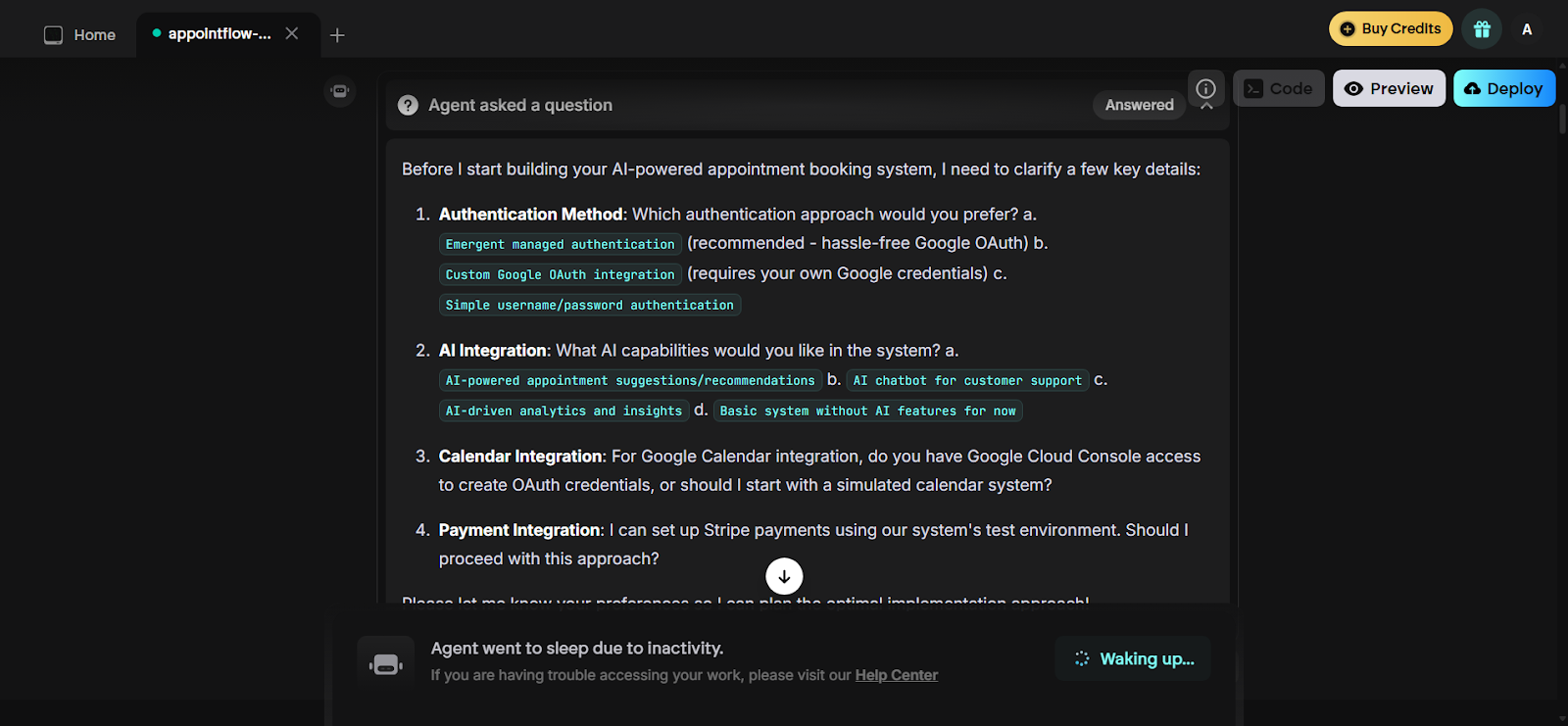Select Basic system without AI features chip
The image size is (1568, 726).
(x=867, y=411)
